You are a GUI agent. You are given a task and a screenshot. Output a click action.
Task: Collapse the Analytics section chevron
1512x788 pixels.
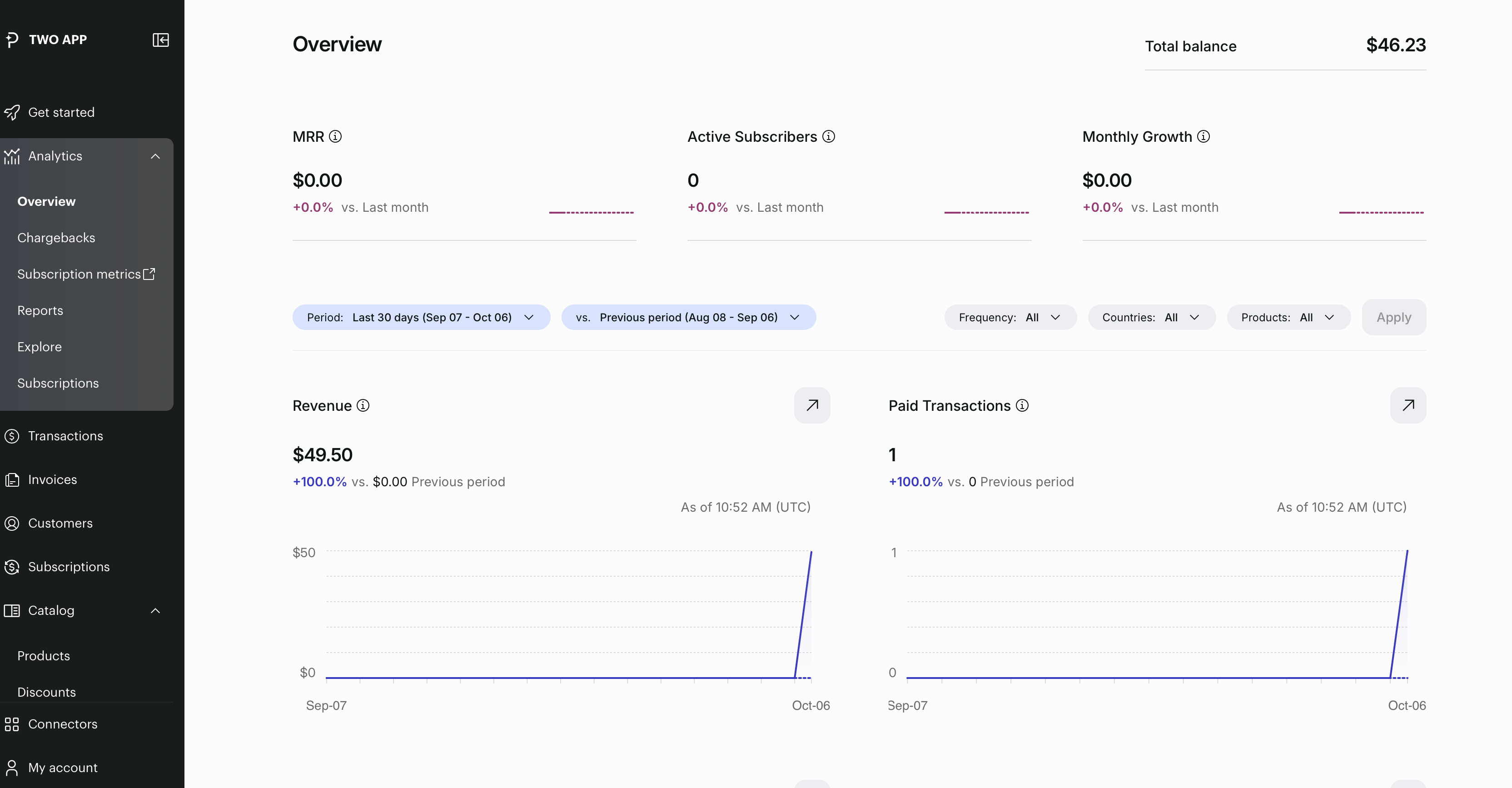[155, 156]
